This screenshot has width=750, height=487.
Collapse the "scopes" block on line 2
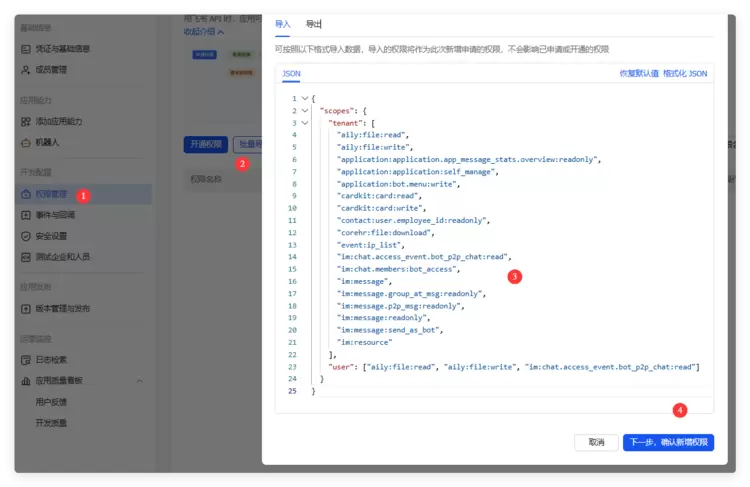click(x=304, y=111)
